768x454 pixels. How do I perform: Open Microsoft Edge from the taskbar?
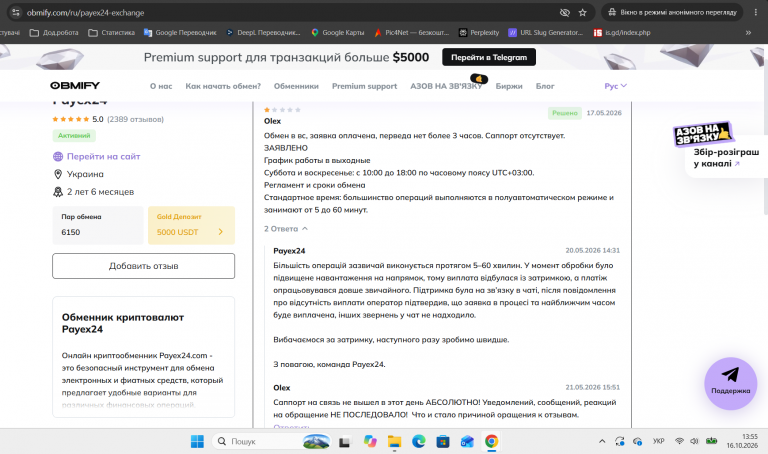(x=418, y=442)
